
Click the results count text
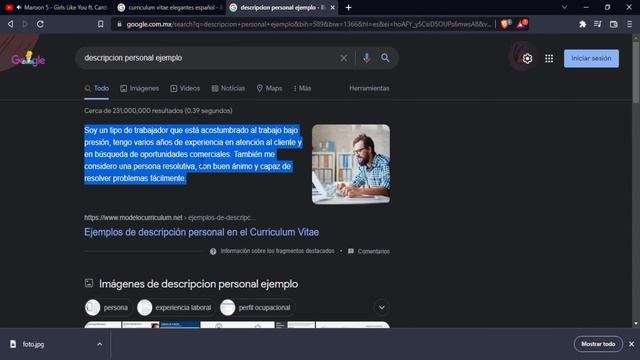tap(158, 111)
